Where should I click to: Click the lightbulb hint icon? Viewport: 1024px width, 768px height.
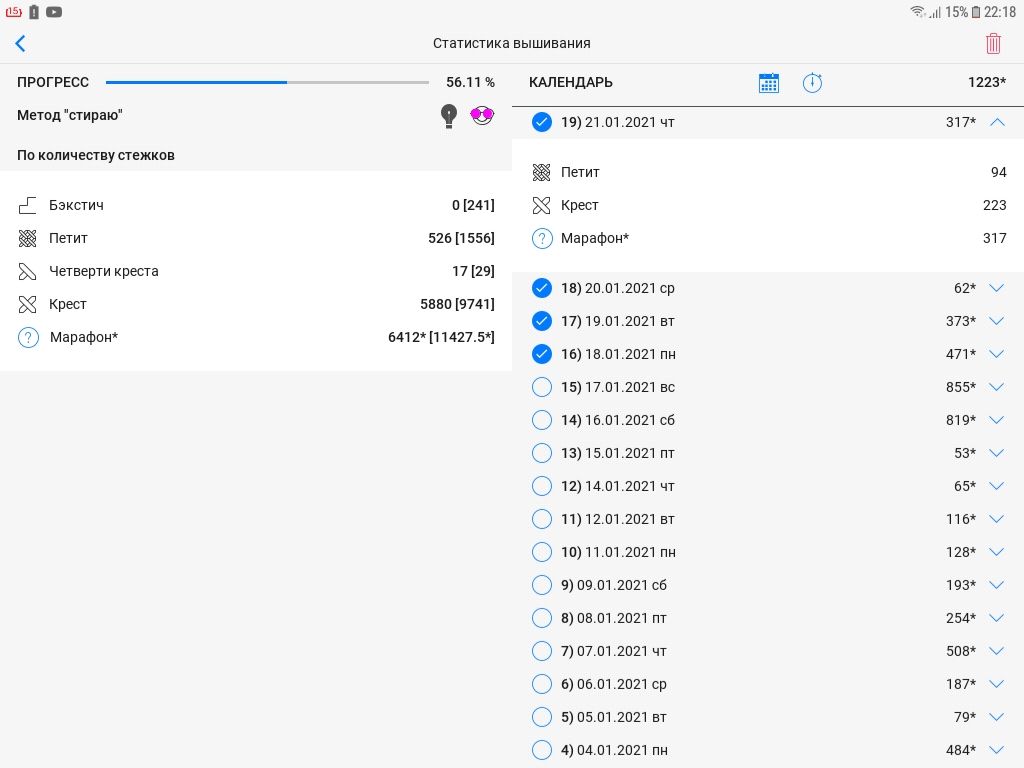[449, 116]
